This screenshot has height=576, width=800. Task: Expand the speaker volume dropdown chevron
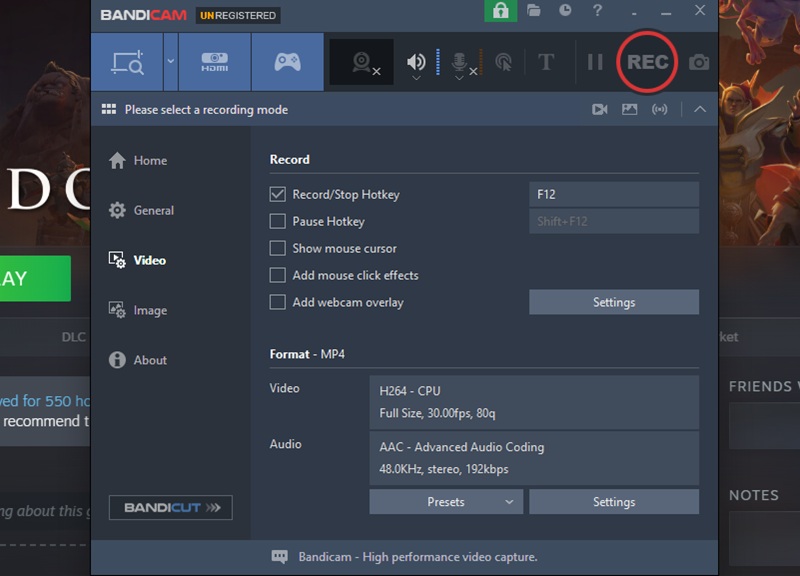point(416,78)
